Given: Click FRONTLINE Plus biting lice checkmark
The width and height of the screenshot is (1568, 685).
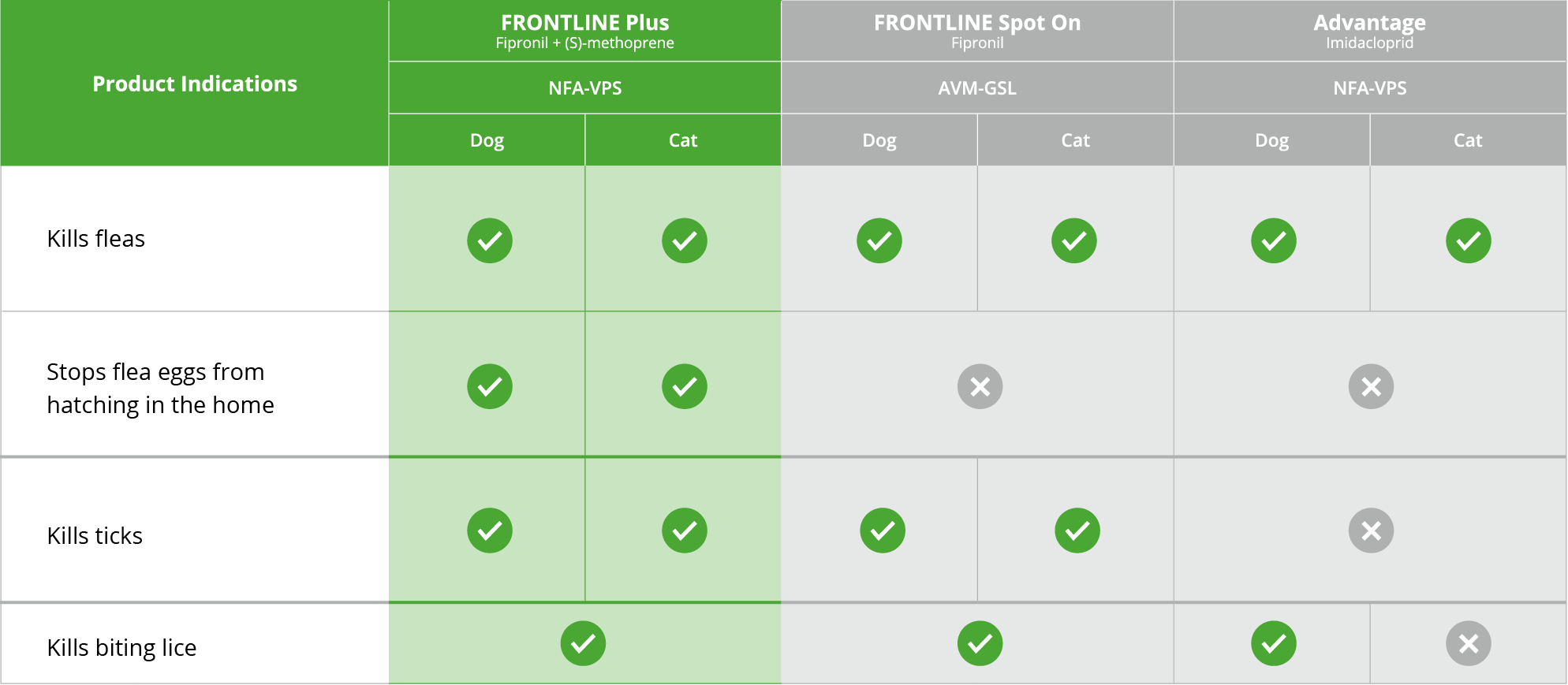Looking at the screenshot, I should coord(583,644).
